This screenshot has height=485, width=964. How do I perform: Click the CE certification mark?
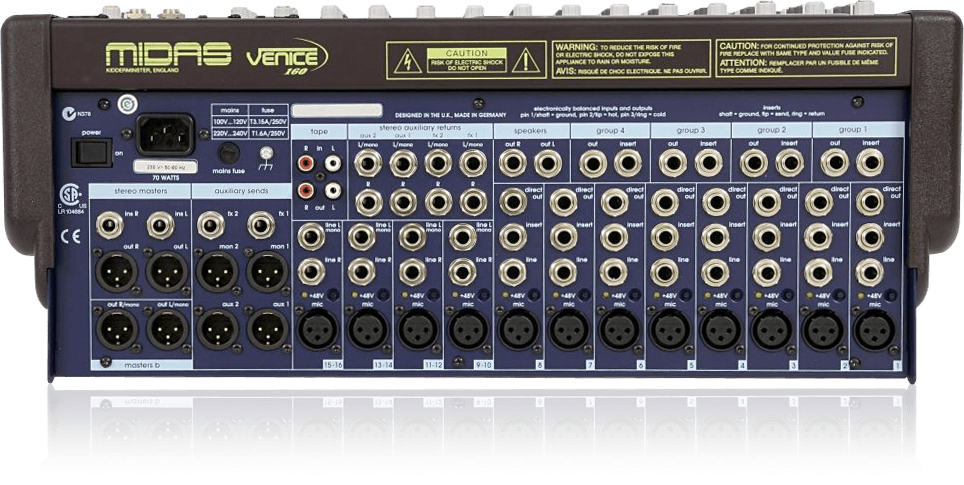click(71, 237)
